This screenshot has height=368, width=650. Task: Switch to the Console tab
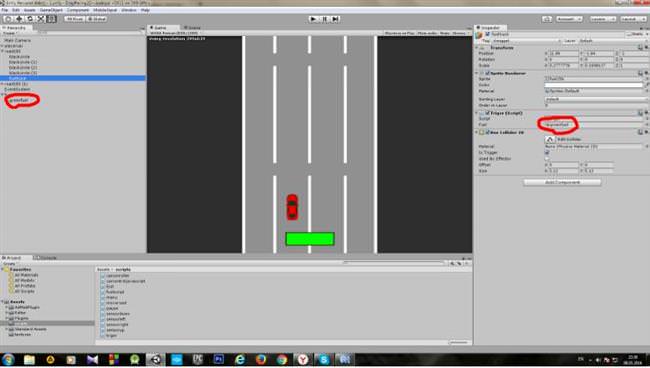coord(46,258)
